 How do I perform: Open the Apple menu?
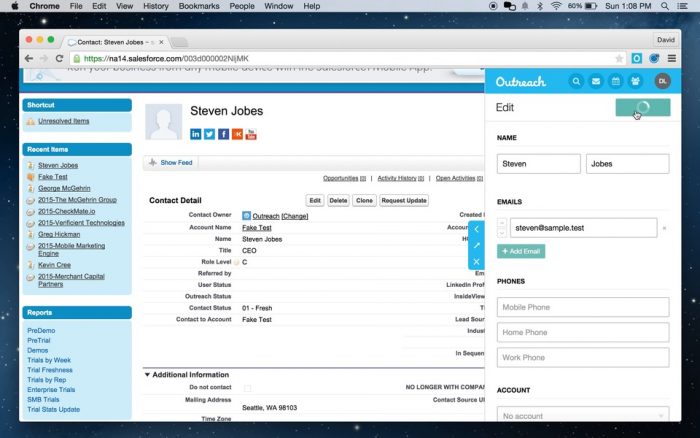15,6
